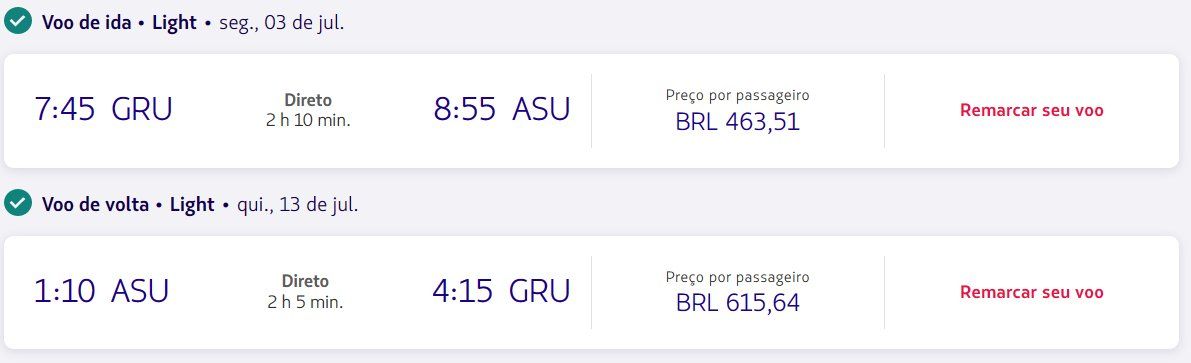Select the outbound GRU to ASU flight card

tap(596, 111)
